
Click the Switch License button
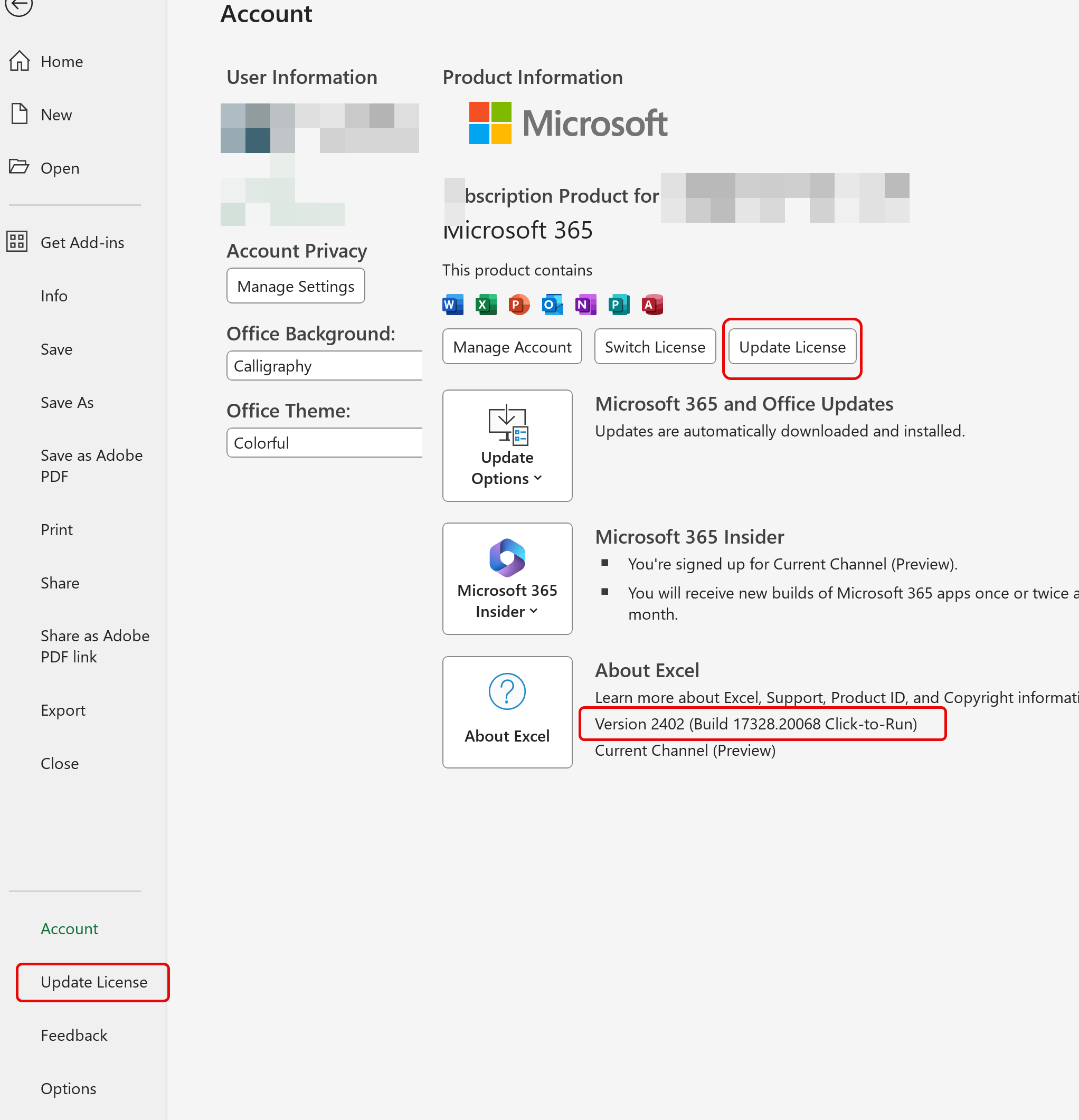655,347
